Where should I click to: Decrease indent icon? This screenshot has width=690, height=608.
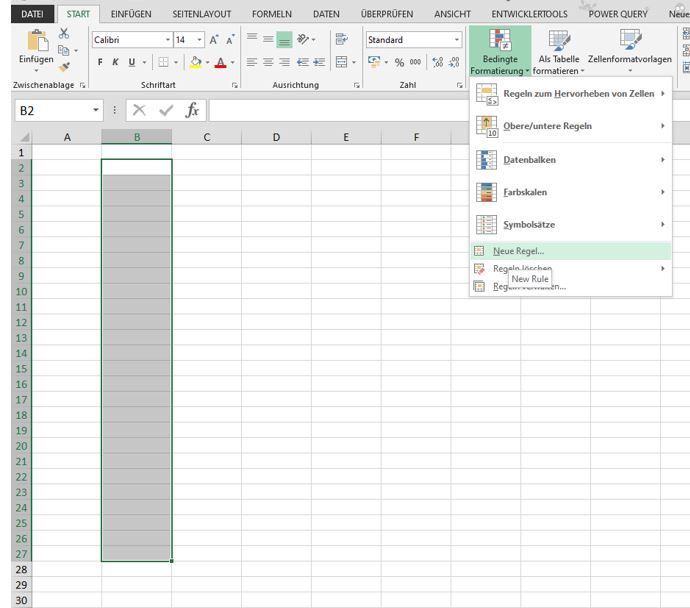click(303, 62)
